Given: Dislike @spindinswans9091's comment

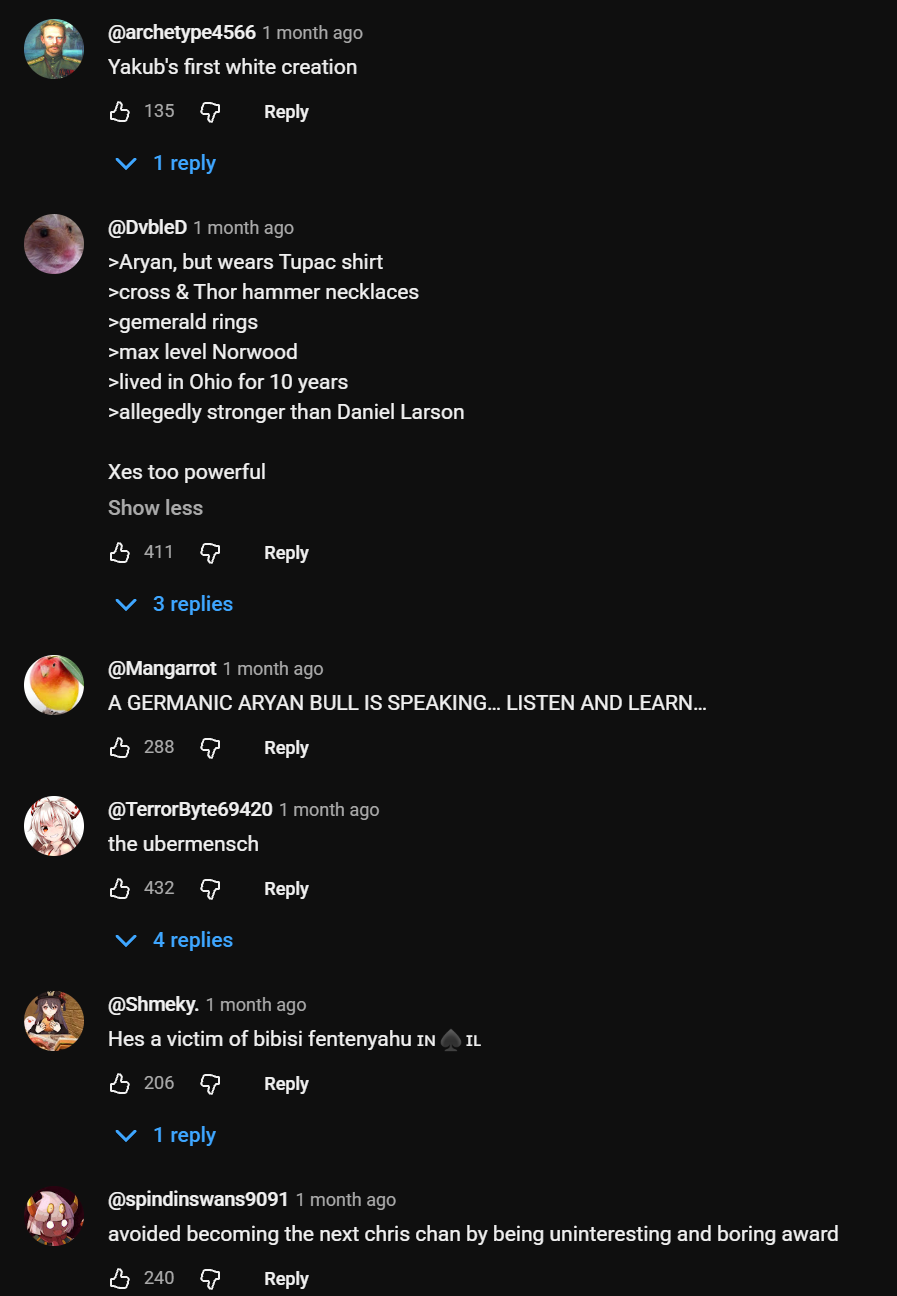Looking at the screenshot, I should coord(210,1279).
